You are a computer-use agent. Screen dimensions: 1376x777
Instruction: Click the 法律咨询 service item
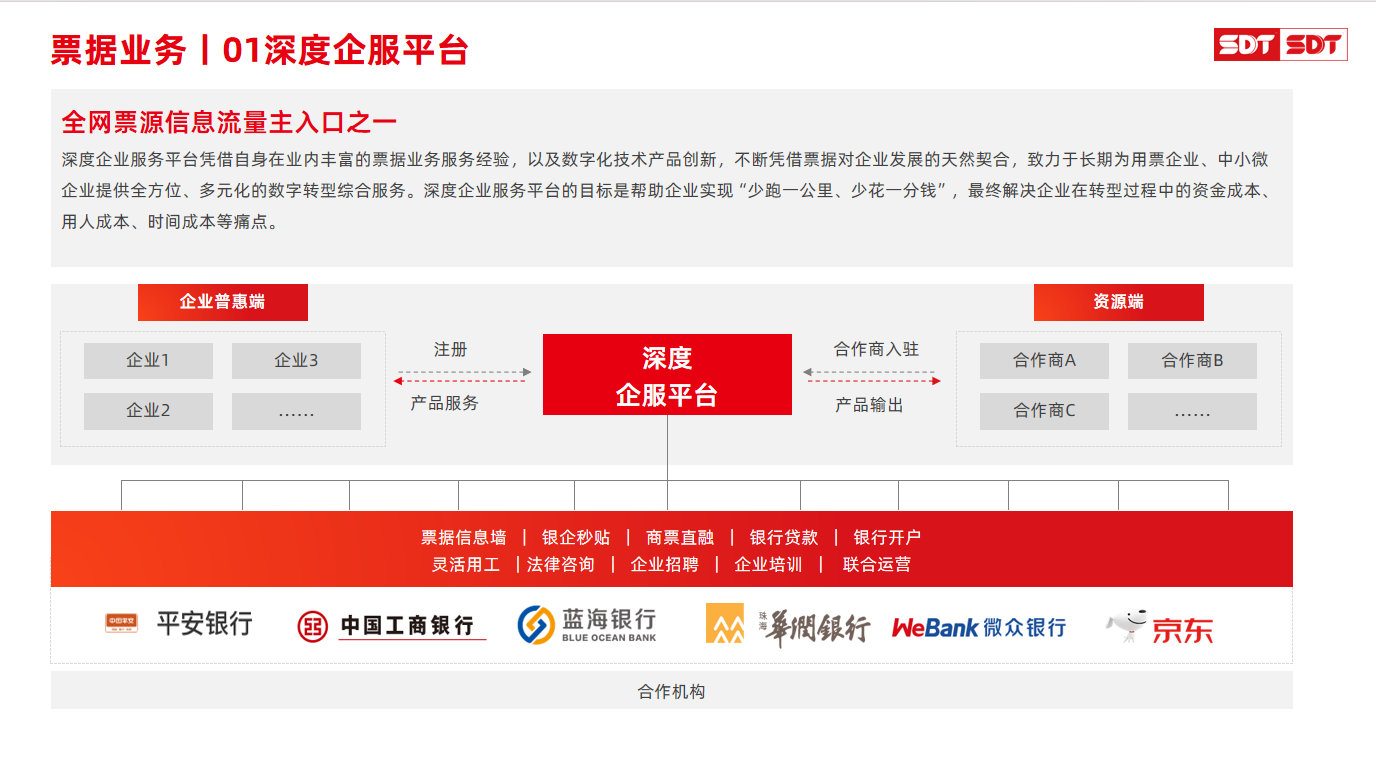pyautogui.click(x=561, y=565)
